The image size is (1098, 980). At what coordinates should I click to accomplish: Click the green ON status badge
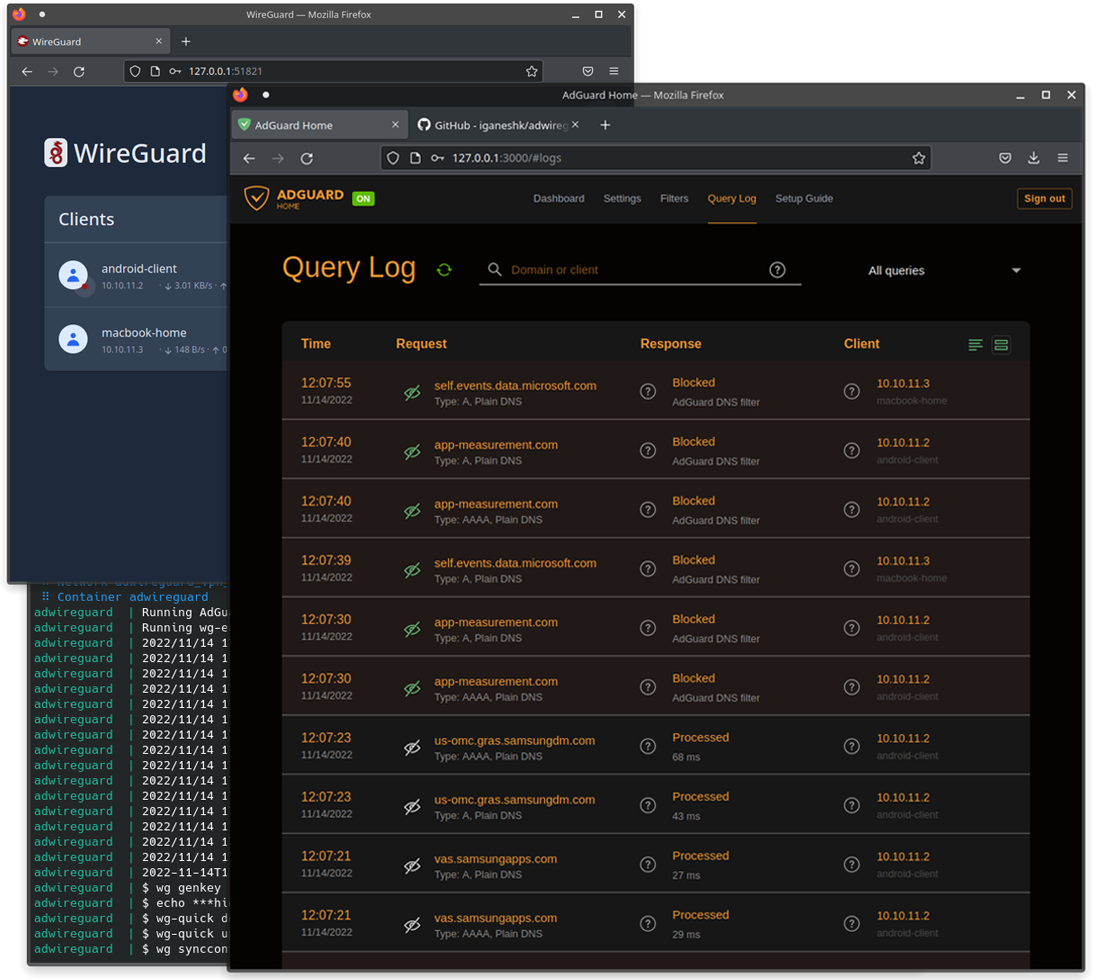(363, 198)
